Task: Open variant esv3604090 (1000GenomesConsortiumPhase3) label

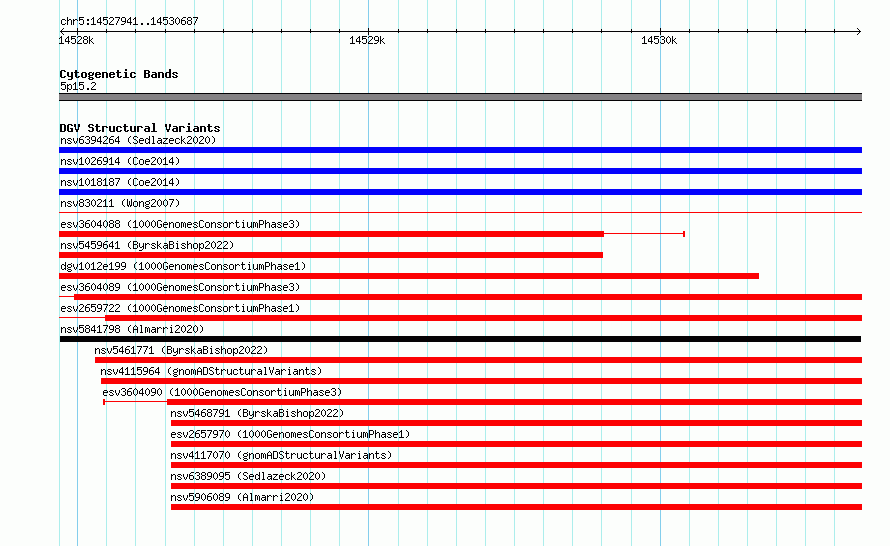Action: [222, 392]
